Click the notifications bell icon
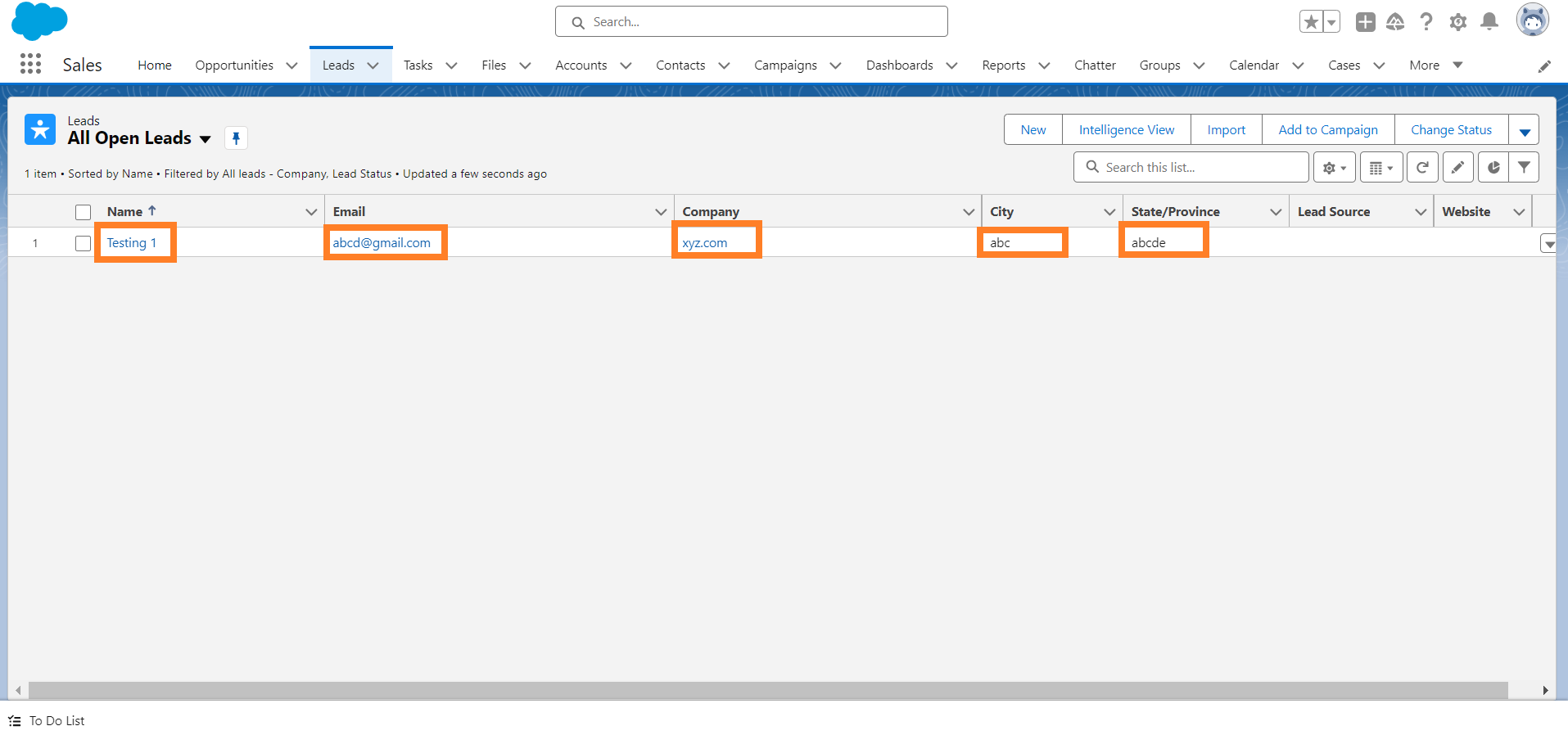 (1489, 22)
